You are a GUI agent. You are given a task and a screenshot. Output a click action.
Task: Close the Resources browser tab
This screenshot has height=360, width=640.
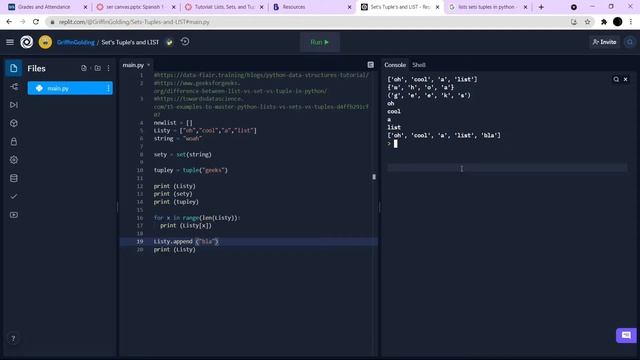point(349,7)
